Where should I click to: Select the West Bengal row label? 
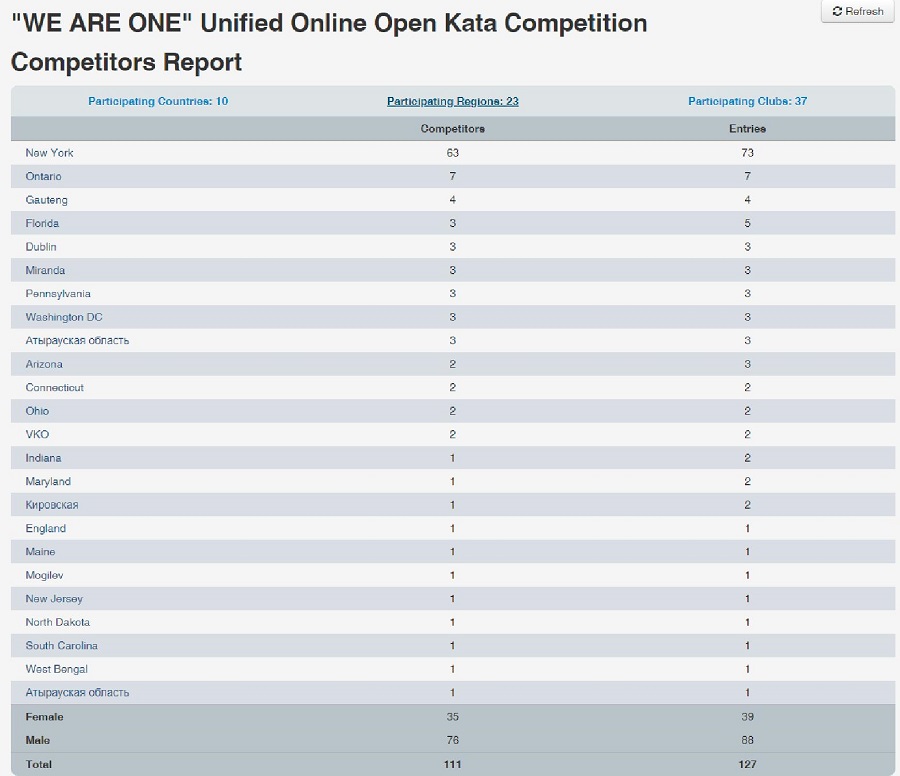click(x=56, y=669)
